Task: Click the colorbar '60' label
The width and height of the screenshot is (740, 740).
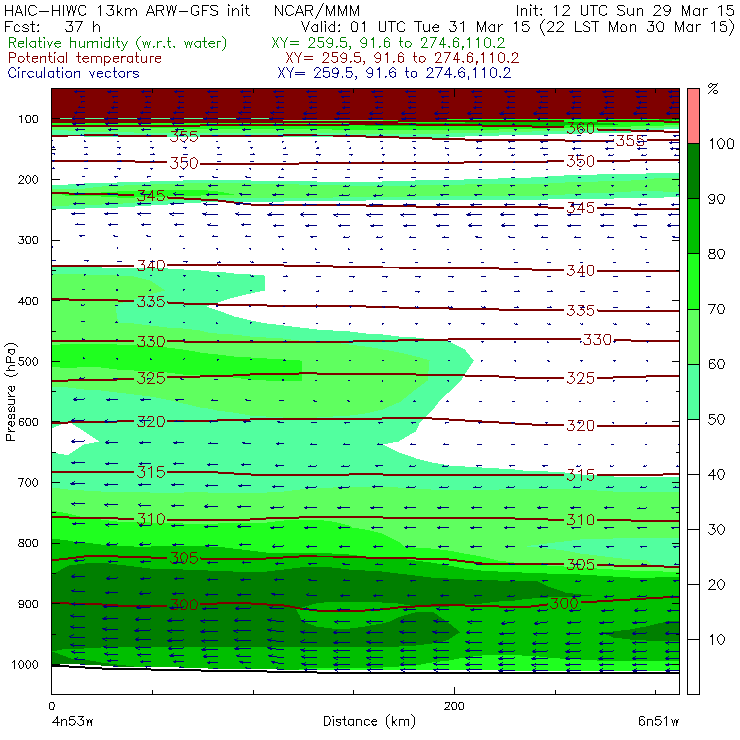Action: click(716, 364)
